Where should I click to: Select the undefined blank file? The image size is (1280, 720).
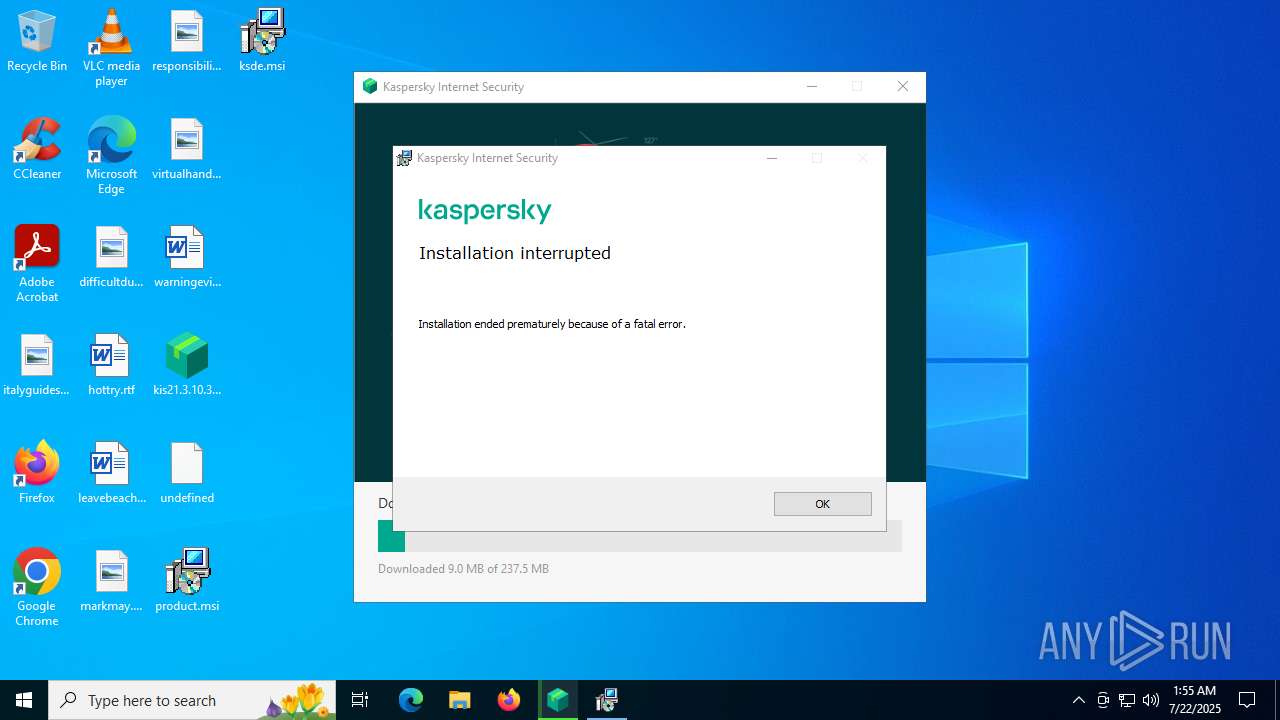(186, 474)
